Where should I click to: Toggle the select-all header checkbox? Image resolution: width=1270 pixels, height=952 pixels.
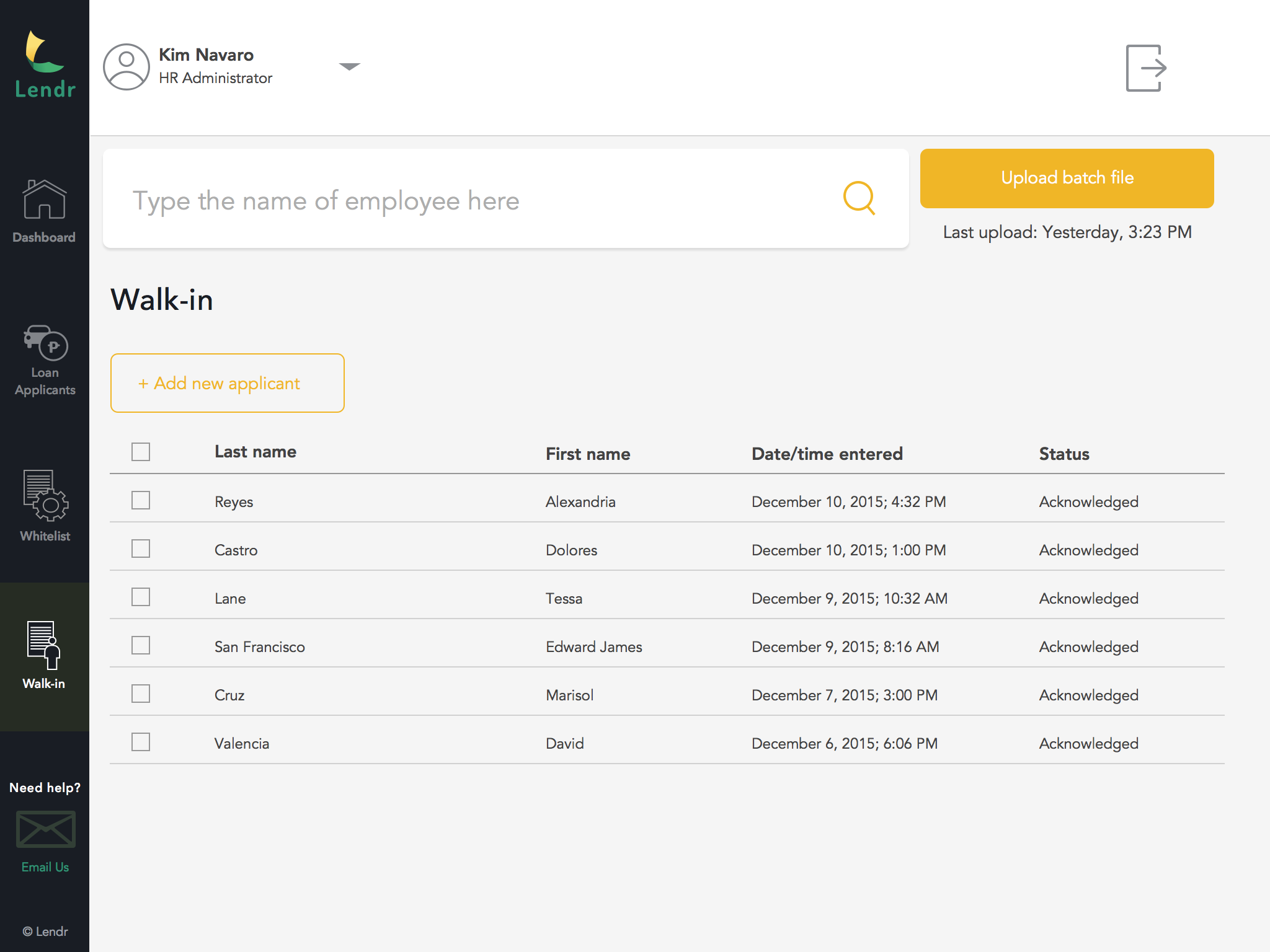pos(141,452)
